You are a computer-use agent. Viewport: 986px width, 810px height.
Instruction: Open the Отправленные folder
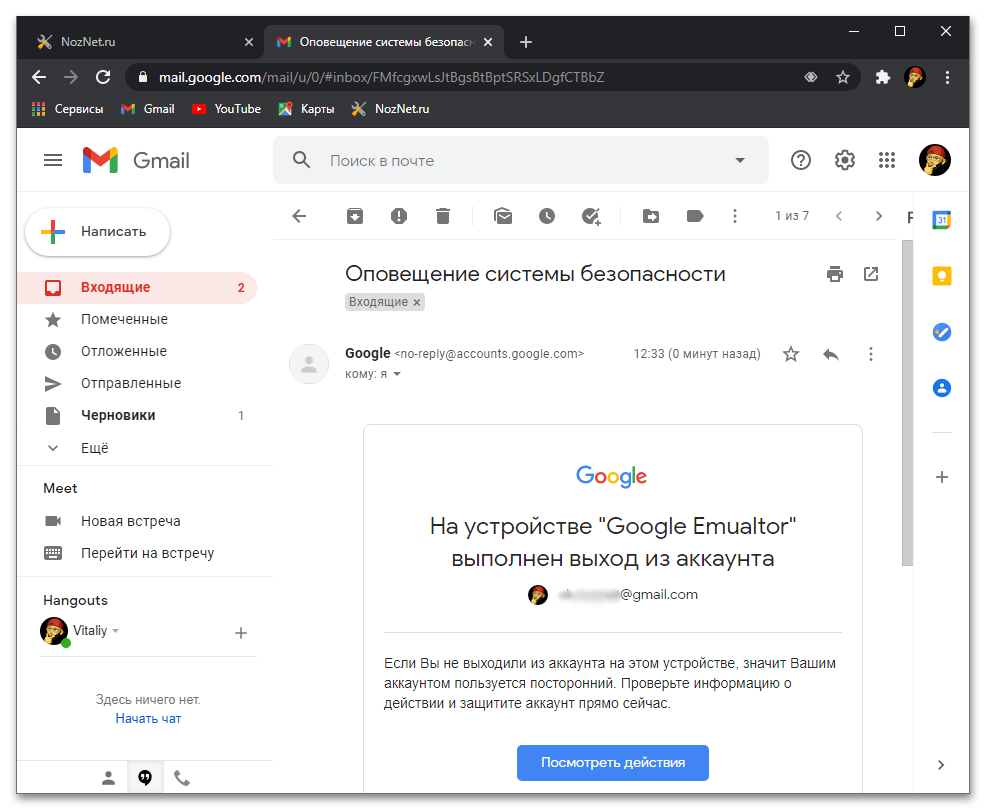(130, 383)
